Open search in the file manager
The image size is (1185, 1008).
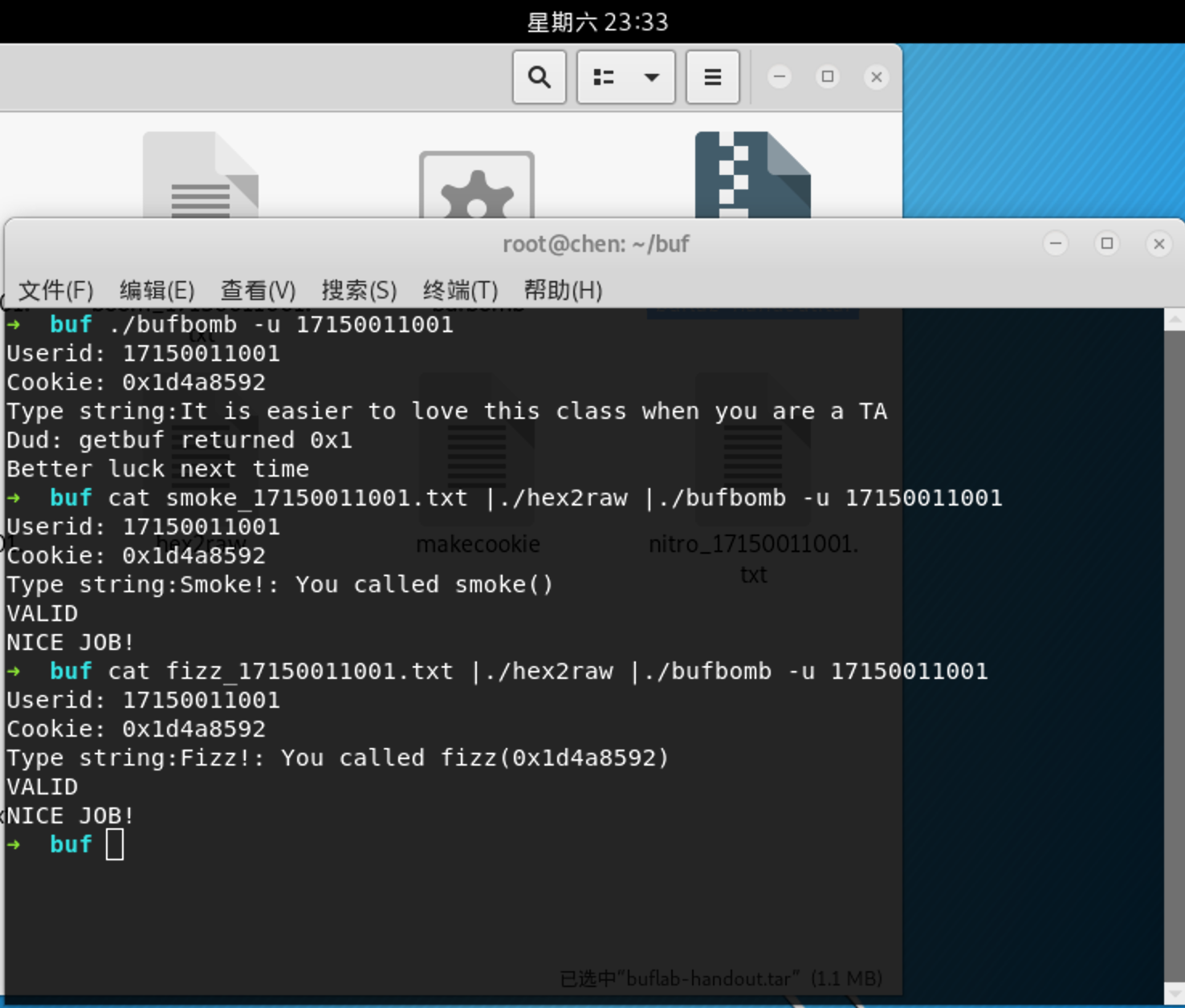(540, 77)
